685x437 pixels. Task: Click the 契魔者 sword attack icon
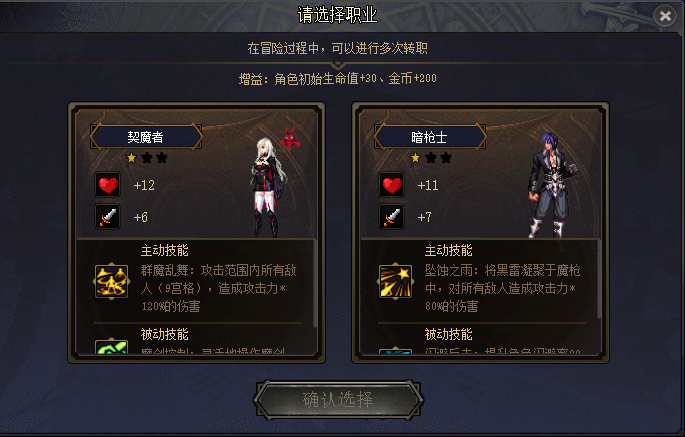[108, 217]
